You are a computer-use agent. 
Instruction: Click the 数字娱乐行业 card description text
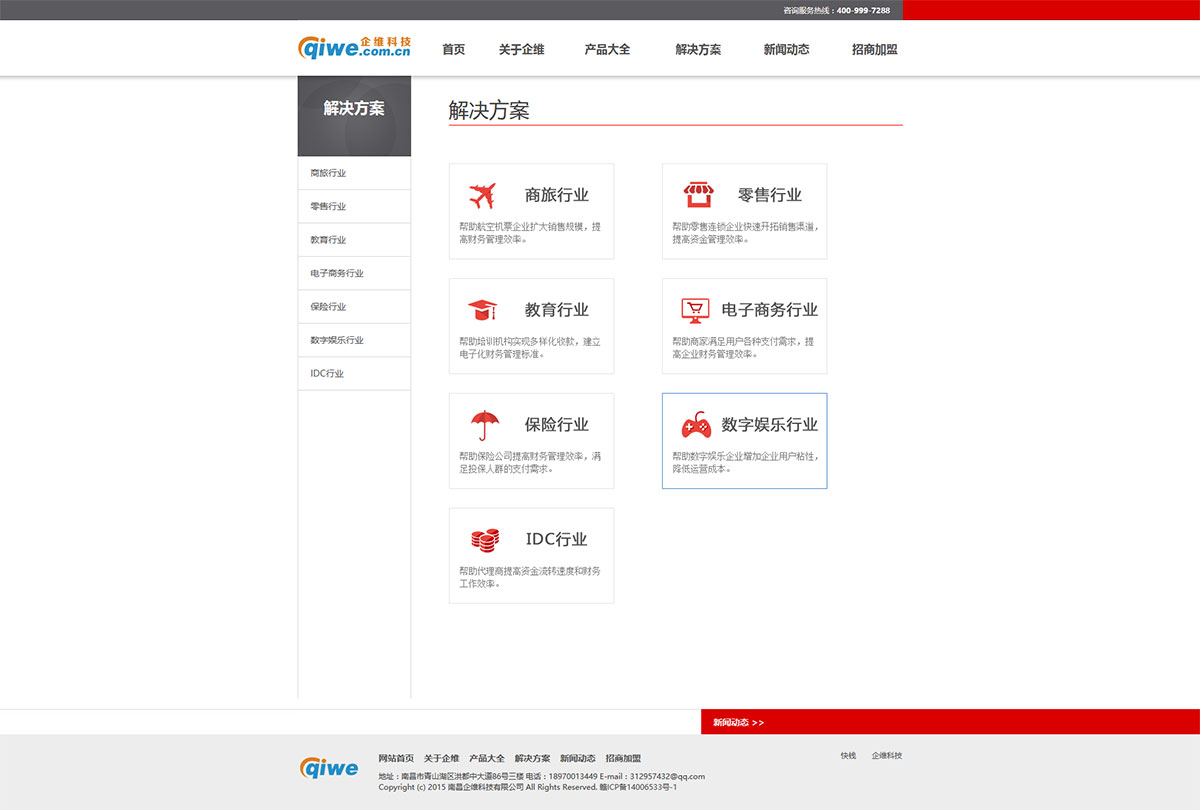[744, 462]
